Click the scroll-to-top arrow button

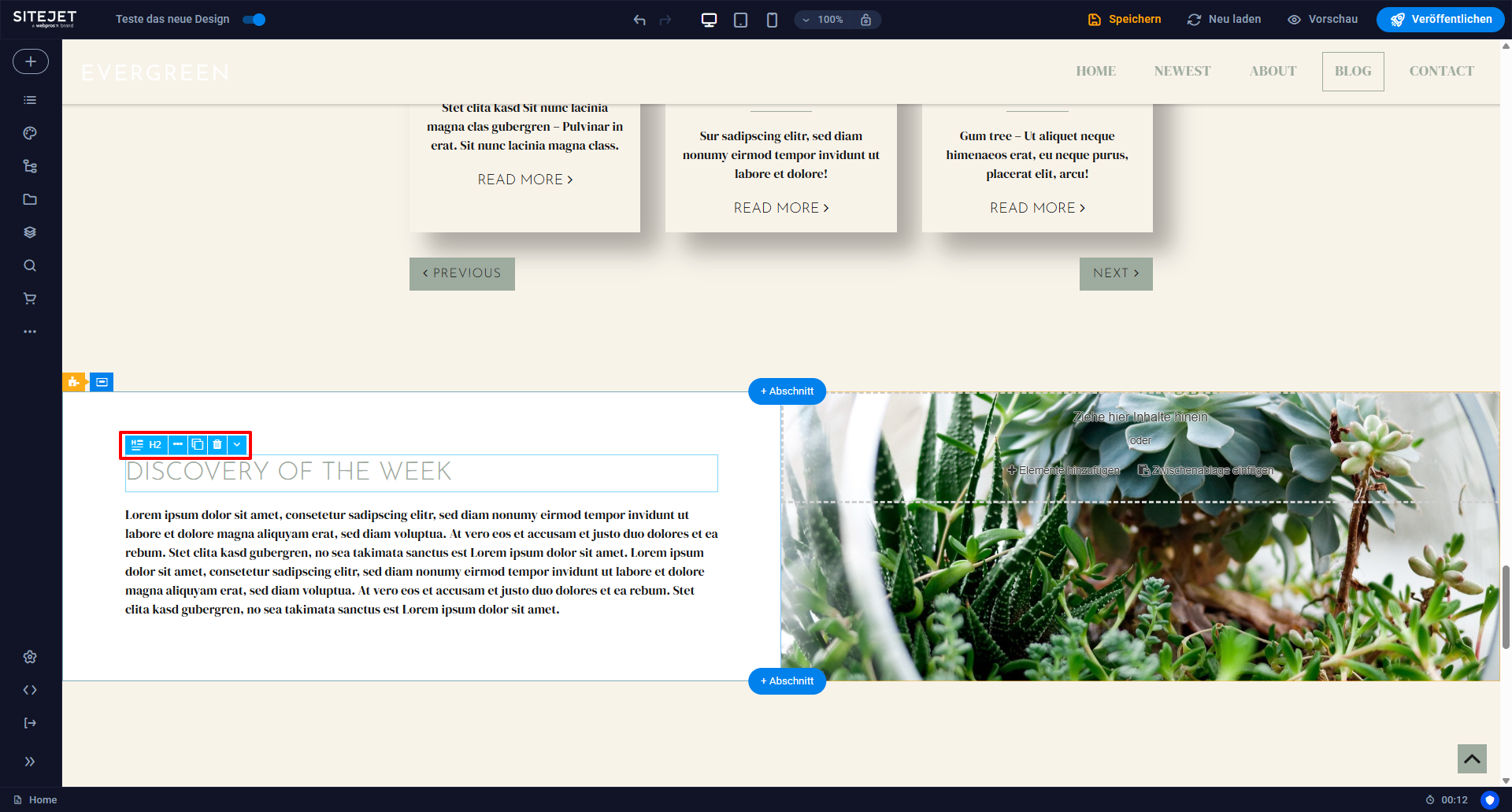1472,759
